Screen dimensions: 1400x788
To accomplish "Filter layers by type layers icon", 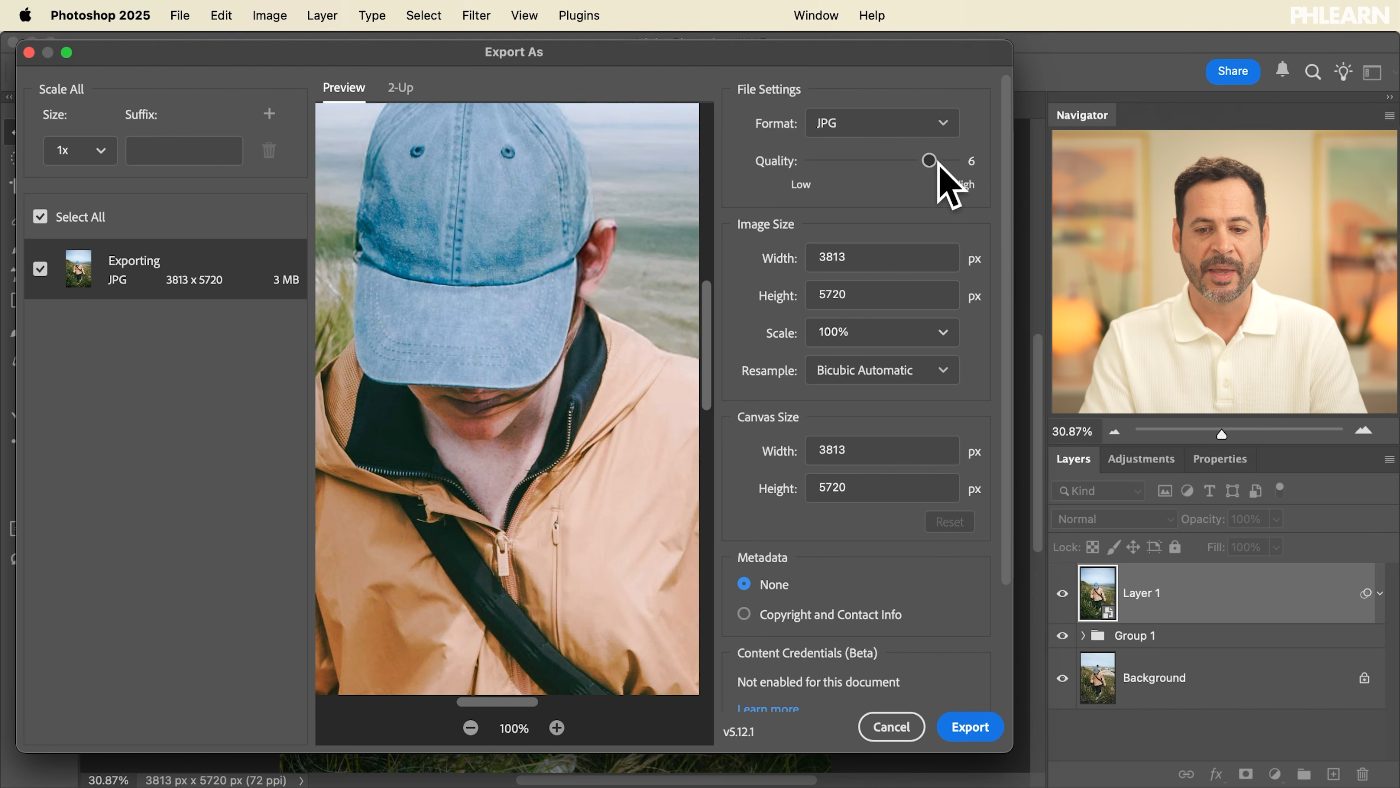I will [x=1209, y=491].
